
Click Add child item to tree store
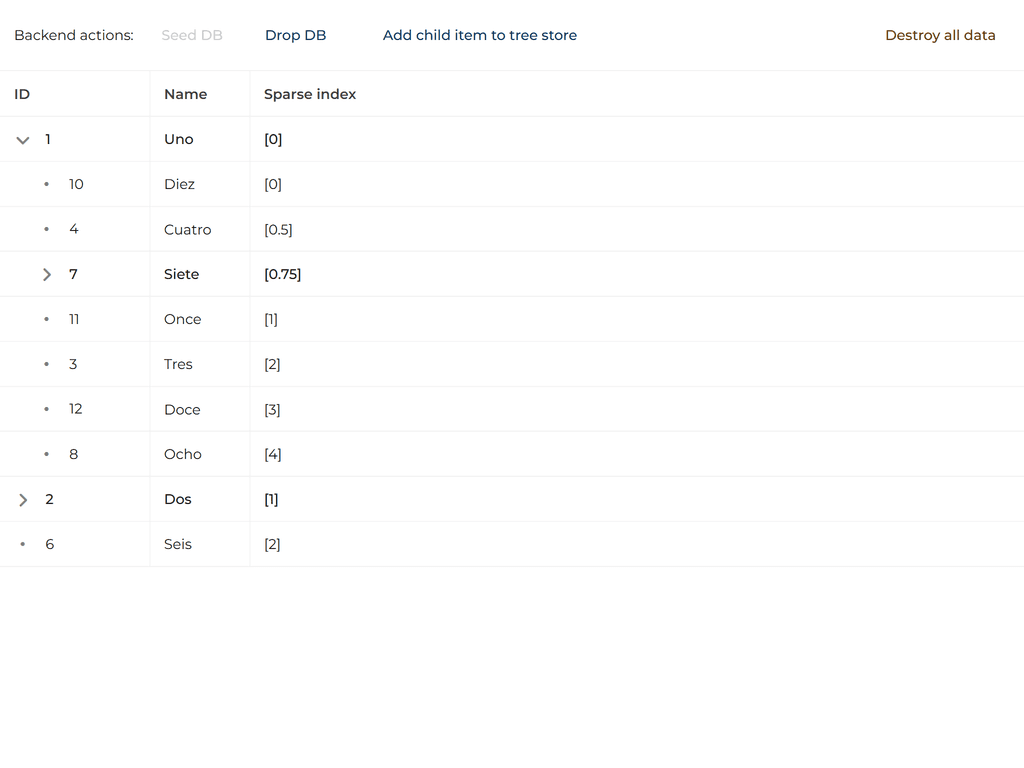(x=479, y=35)
